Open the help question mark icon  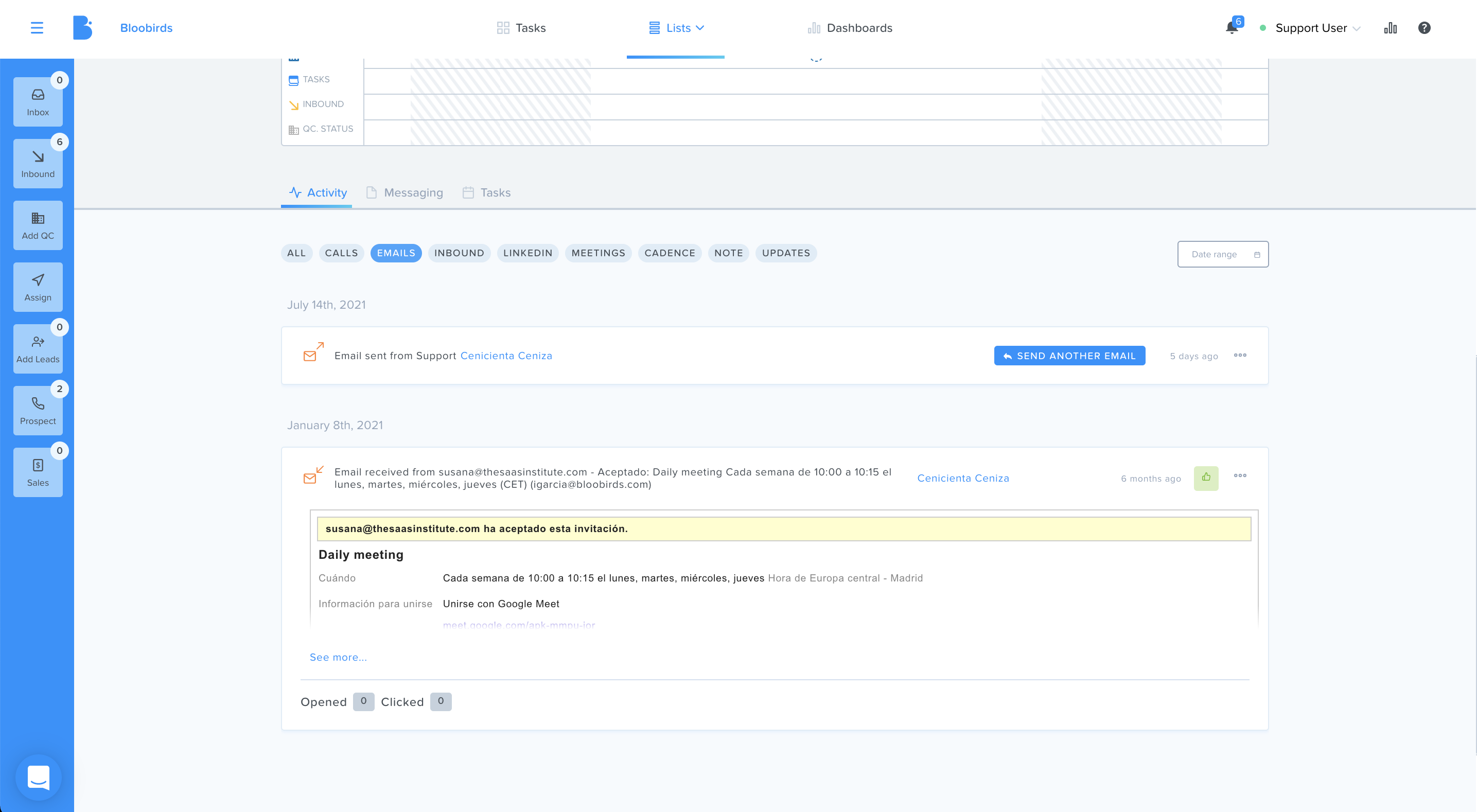click(x=1425, y=27)
